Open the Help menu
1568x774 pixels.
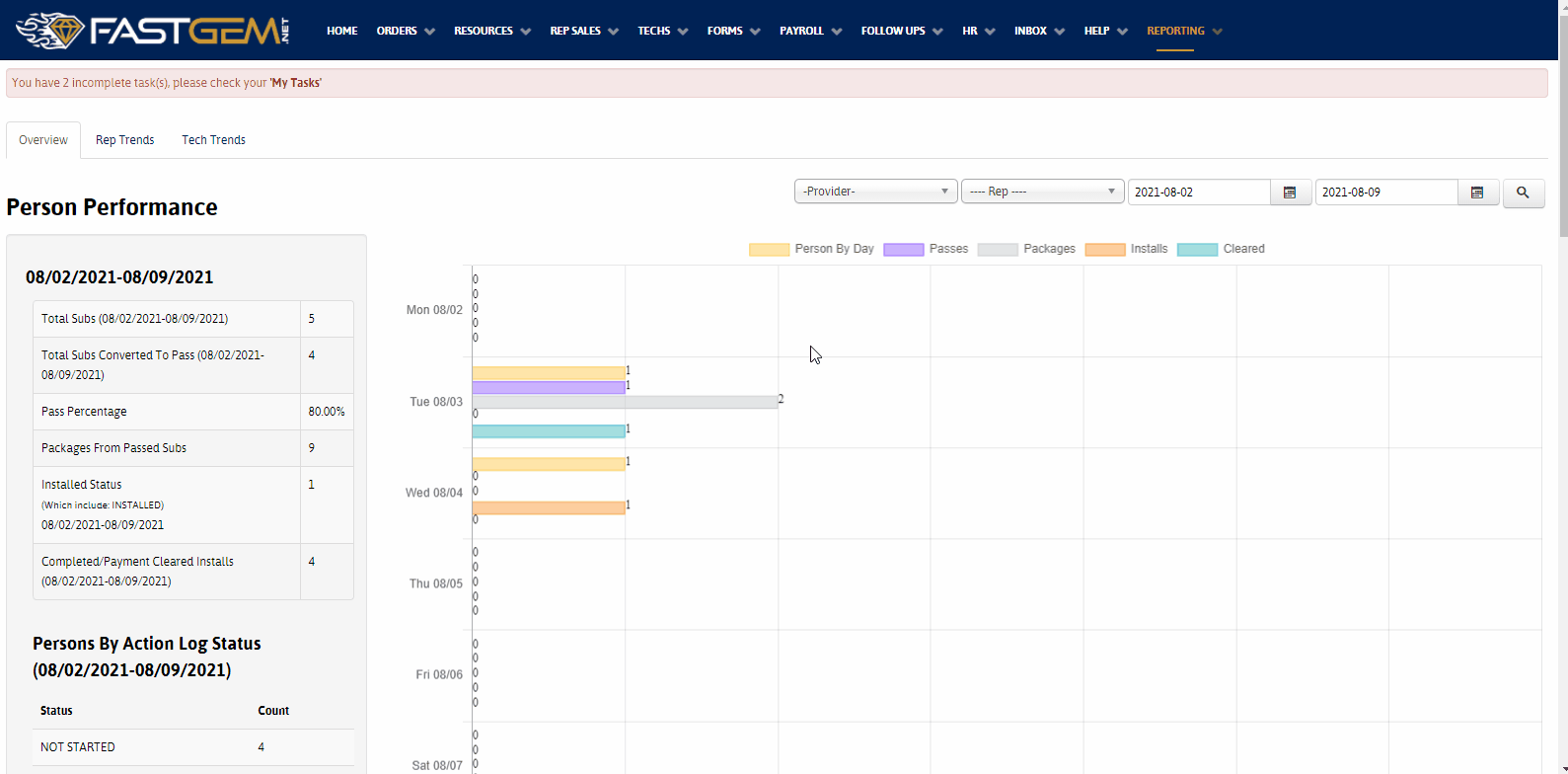click(1105, 31)
